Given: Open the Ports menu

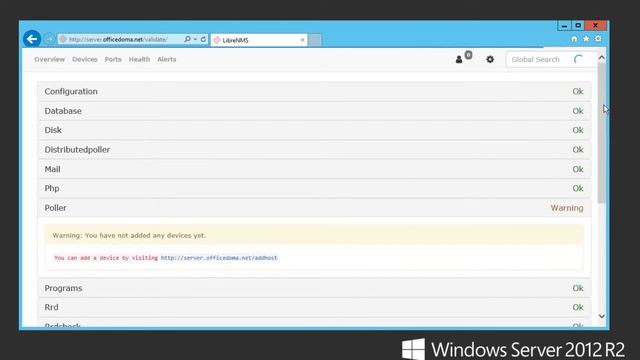Looking at the screenshot, I should [x=113, y=59].
